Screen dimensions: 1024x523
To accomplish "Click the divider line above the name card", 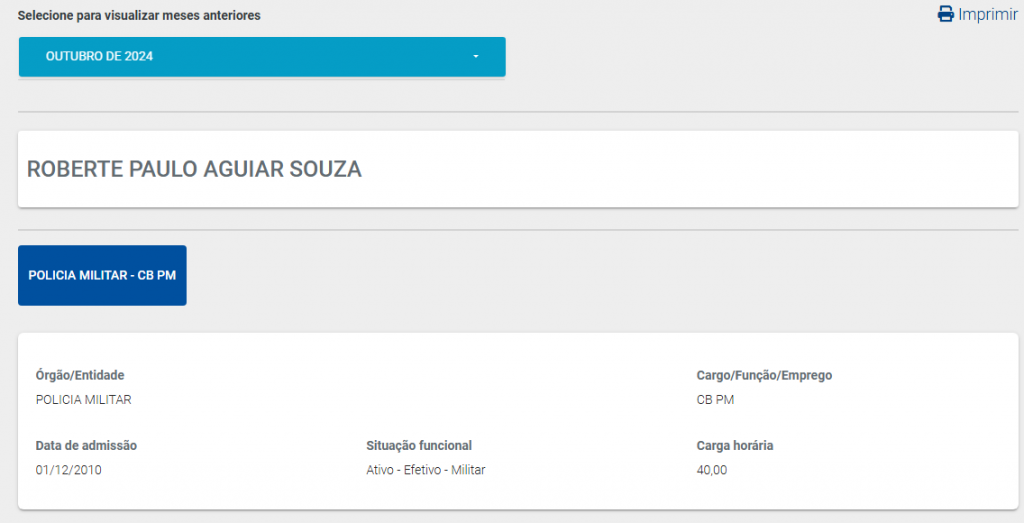I will 518,112.
